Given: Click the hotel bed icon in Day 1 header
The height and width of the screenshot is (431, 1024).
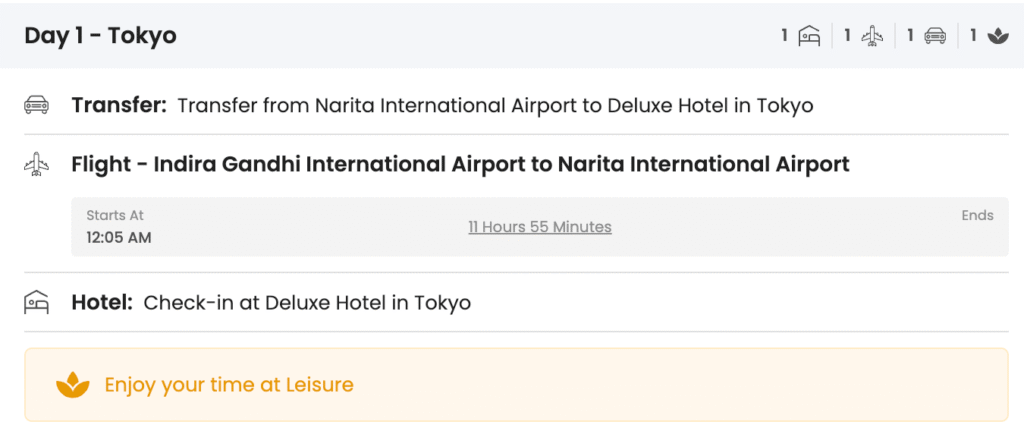Looking at the screenshot, I should pos(809,36).
